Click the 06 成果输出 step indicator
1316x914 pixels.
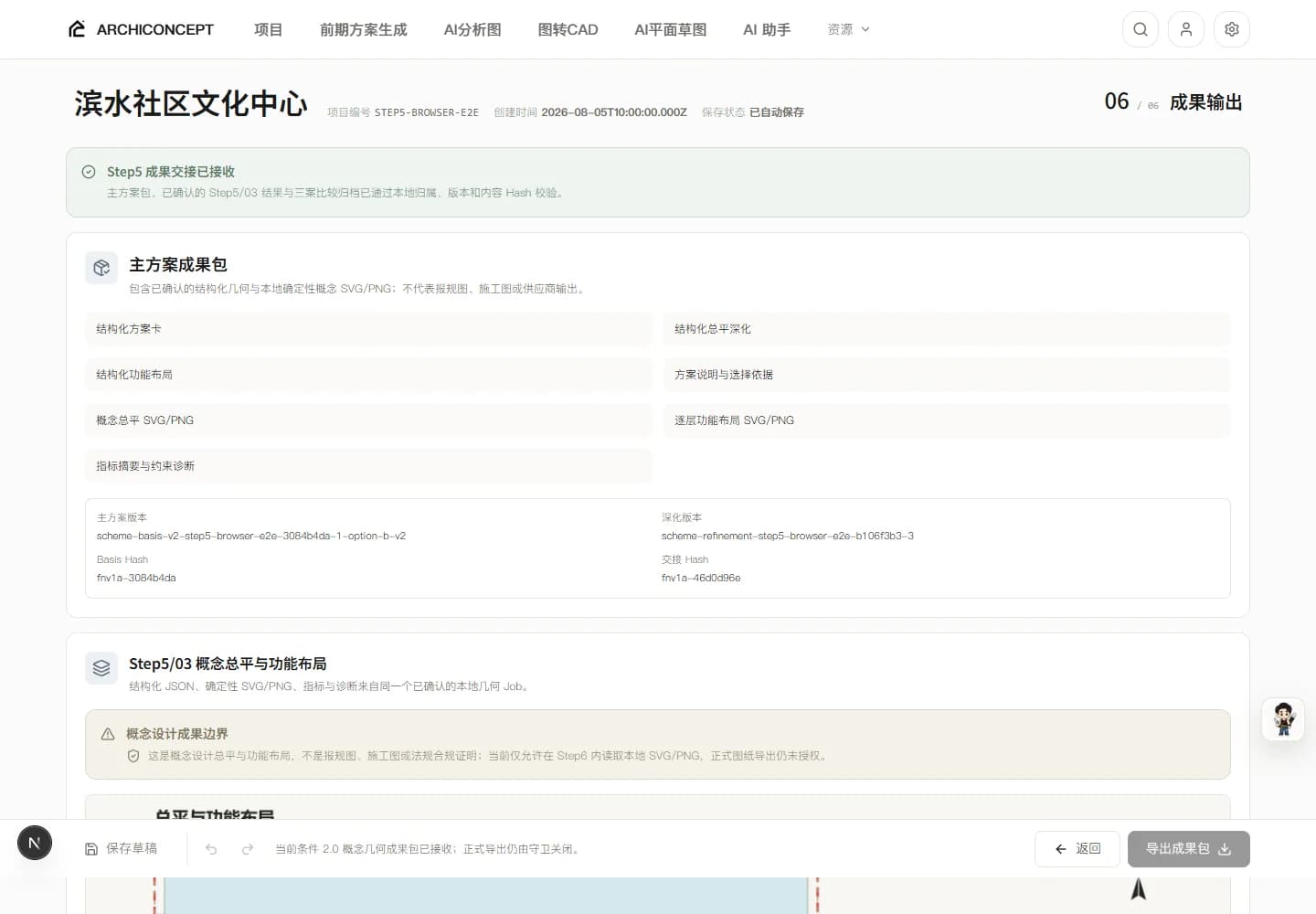pyautogui.click(x=1173, y=101)
